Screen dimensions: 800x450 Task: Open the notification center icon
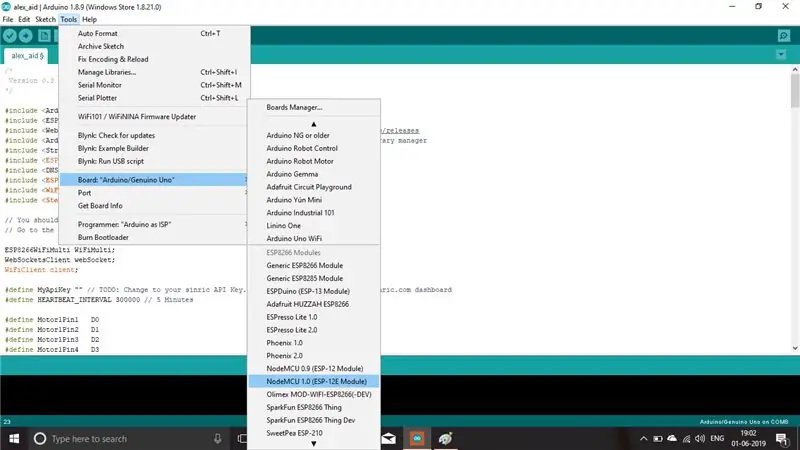[782, 439]
